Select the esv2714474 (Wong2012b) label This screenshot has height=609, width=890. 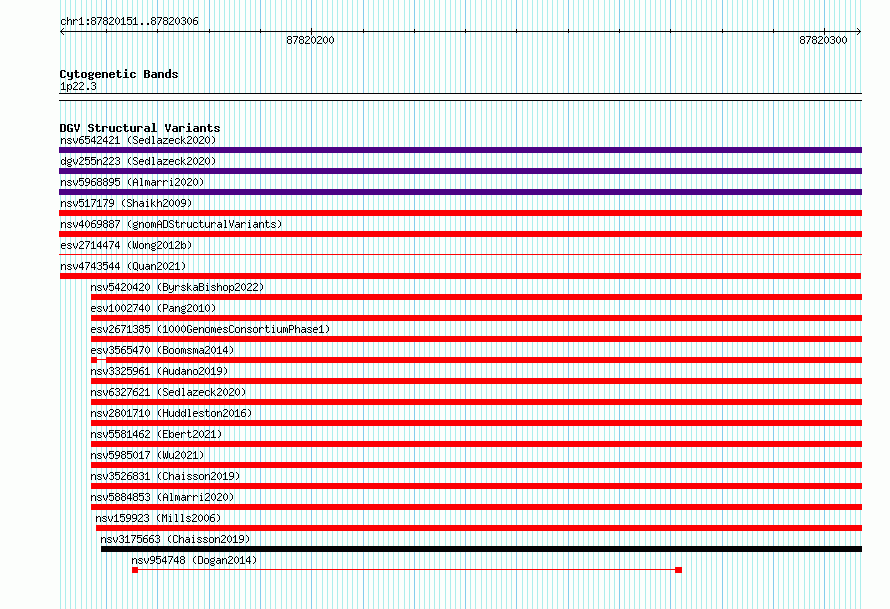[126, 245]
